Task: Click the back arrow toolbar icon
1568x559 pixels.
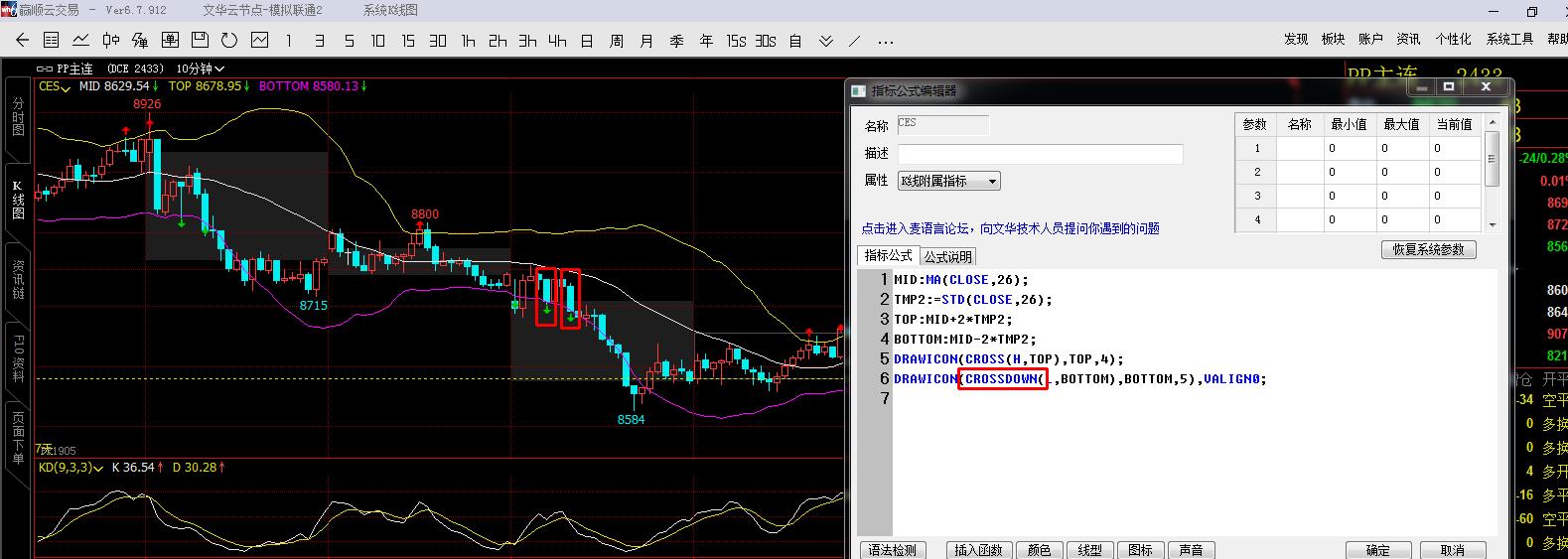Action: pos(22,41)
